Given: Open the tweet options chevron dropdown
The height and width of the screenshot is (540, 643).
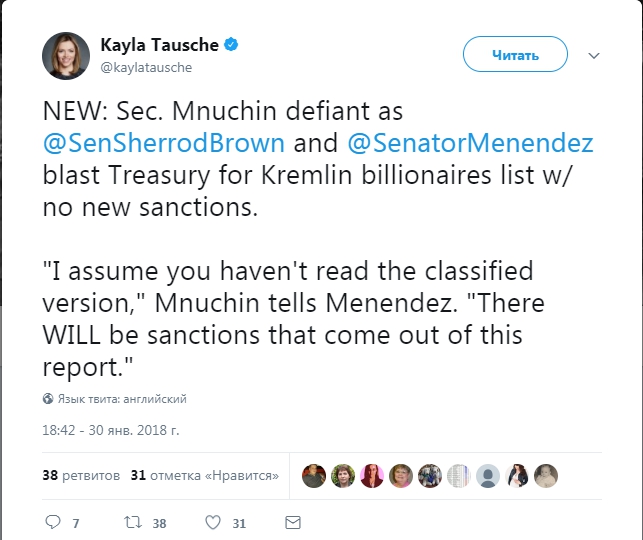Looking at the screenshot, I should 594,56.
